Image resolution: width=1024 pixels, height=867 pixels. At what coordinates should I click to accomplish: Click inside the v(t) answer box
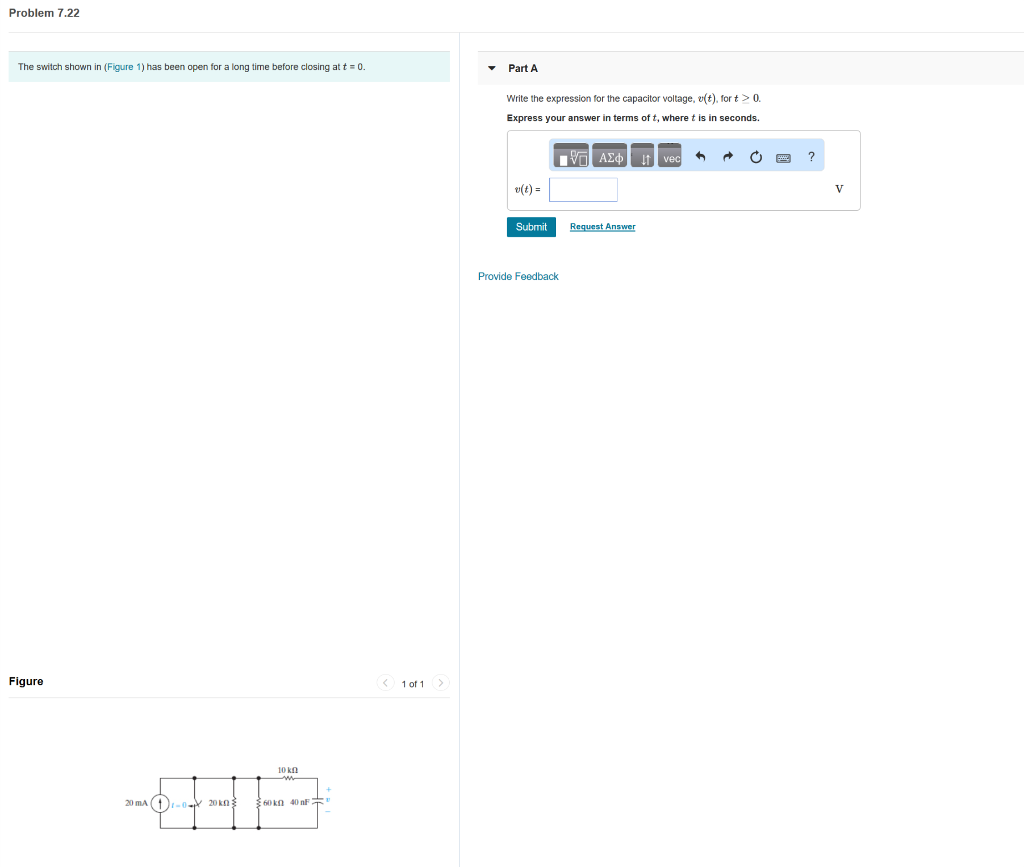[583, 189]
